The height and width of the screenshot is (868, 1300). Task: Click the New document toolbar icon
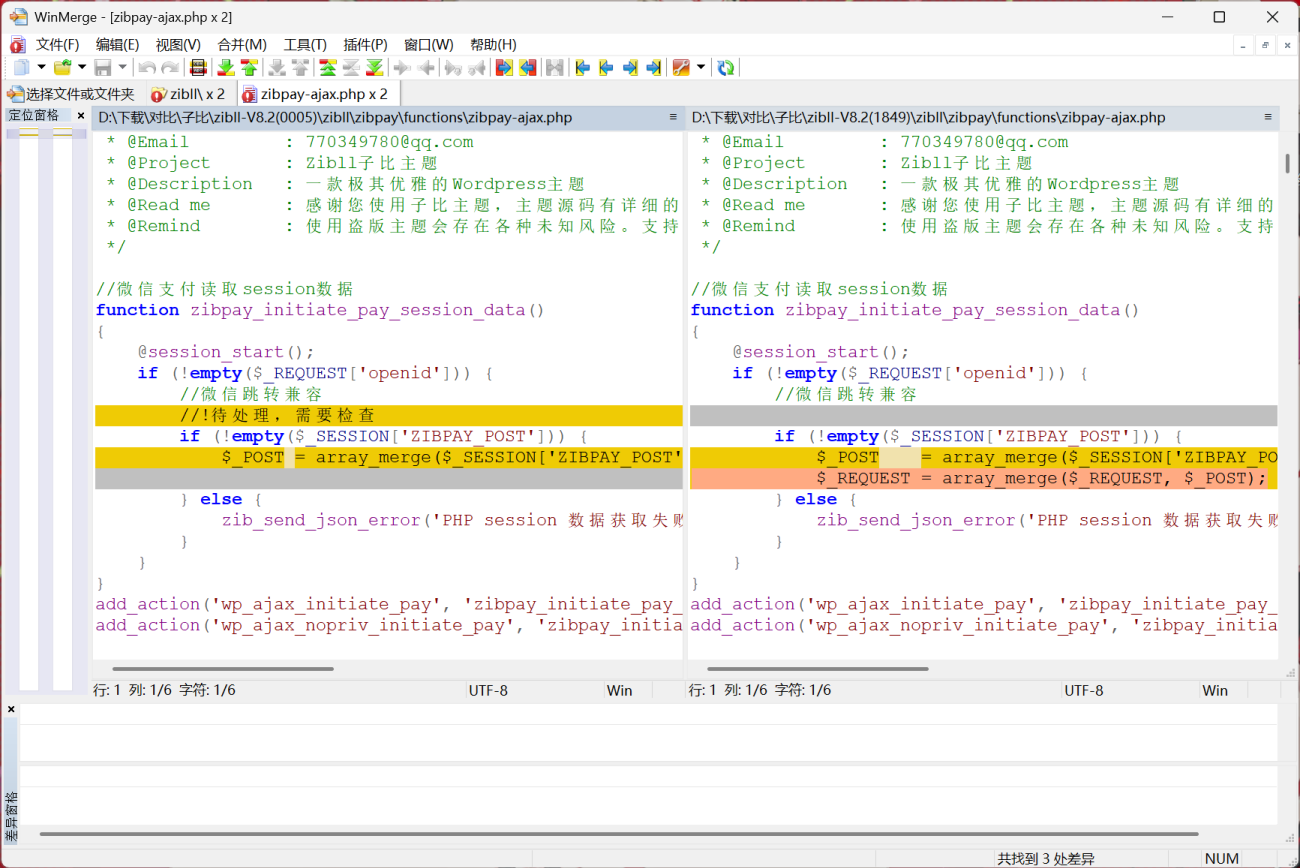21,67
